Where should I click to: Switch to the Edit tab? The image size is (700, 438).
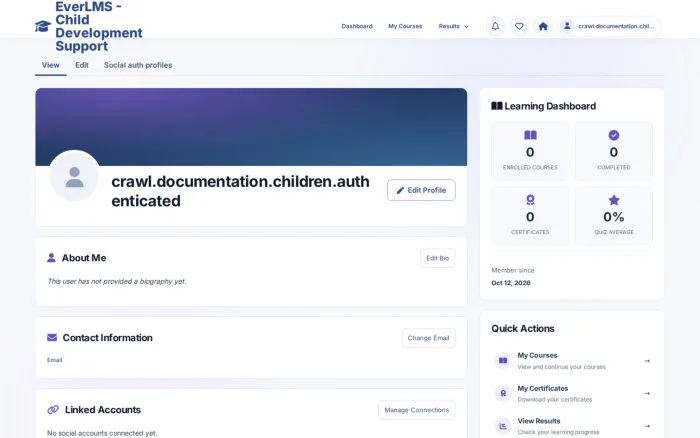click(x=82, y=65)
